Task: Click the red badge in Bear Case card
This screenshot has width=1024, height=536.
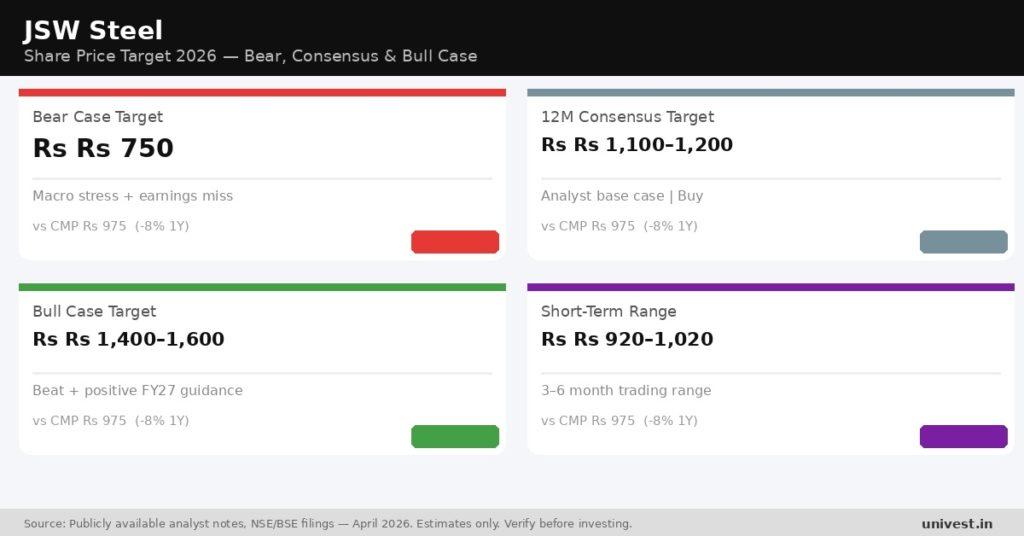Action: [455, 242]
